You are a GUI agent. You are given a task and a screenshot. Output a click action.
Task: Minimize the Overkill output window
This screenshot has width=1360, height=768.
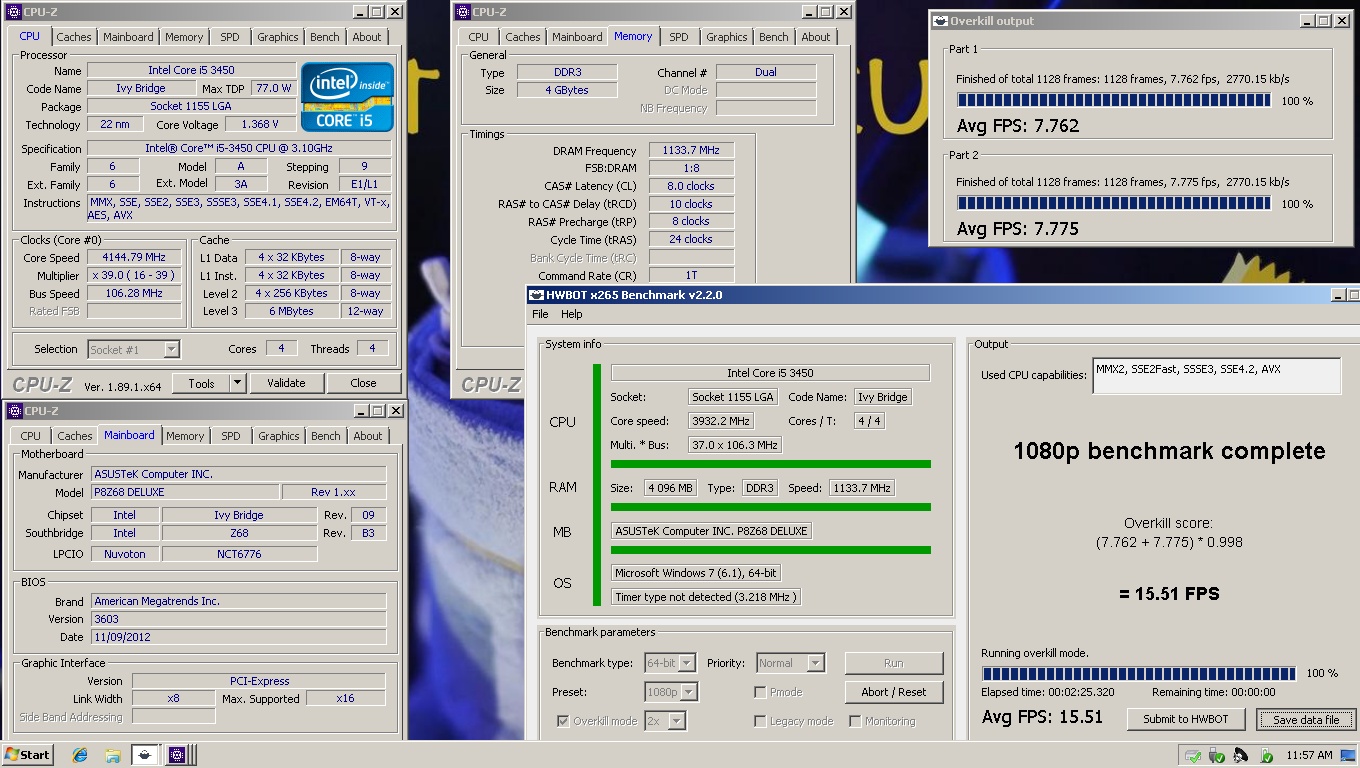point(1305,21)
